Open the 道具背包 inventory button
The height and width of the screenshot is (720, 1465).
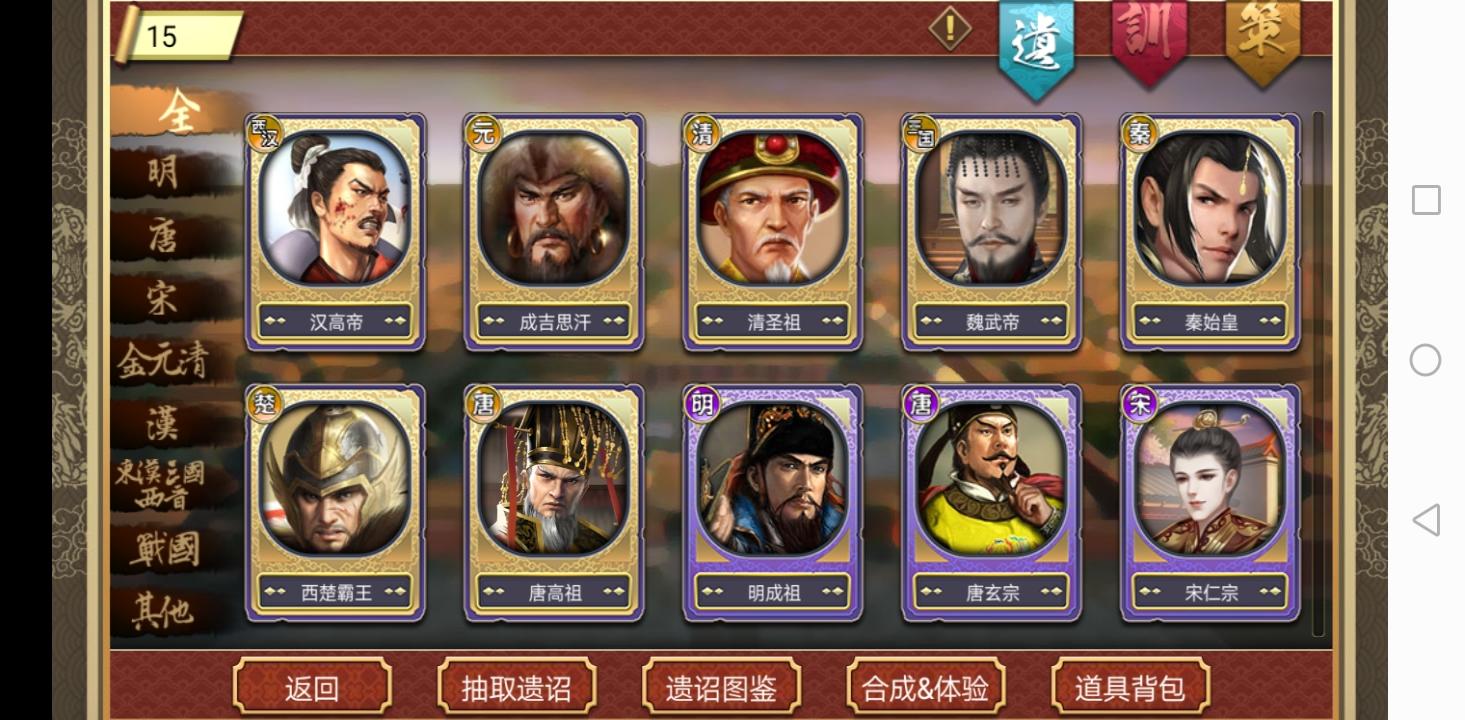[x=1130, y=687]
